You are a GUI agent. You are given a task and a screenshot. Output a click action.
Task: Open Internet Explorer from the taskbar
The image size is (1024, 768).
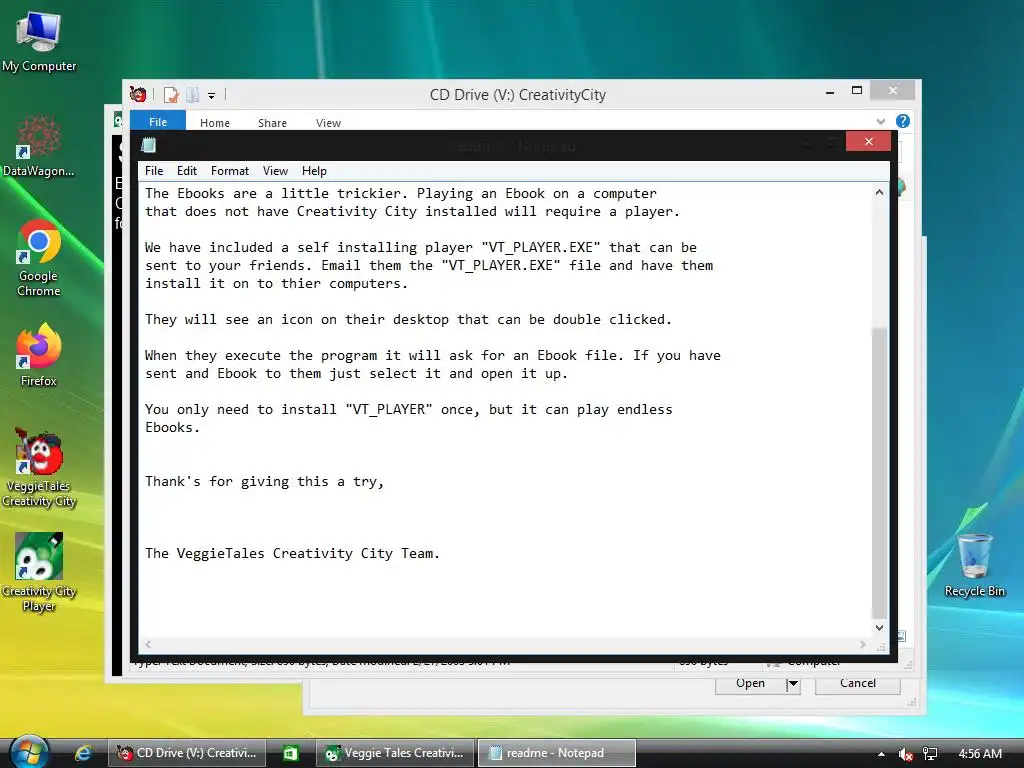click(83, 753)
